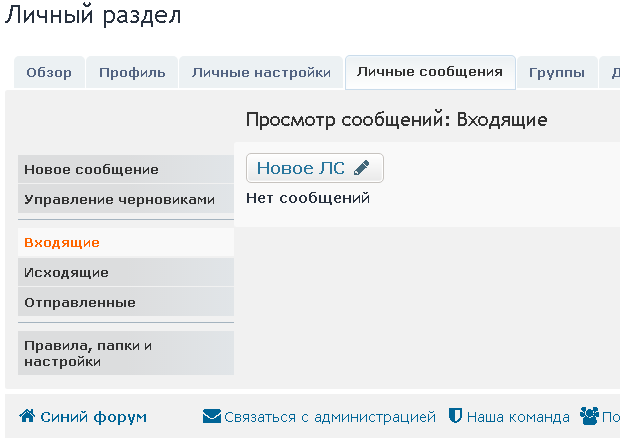This screenshot has width=620, height=444.
Task: View the Отправленные folder
Action: point(80,302)
